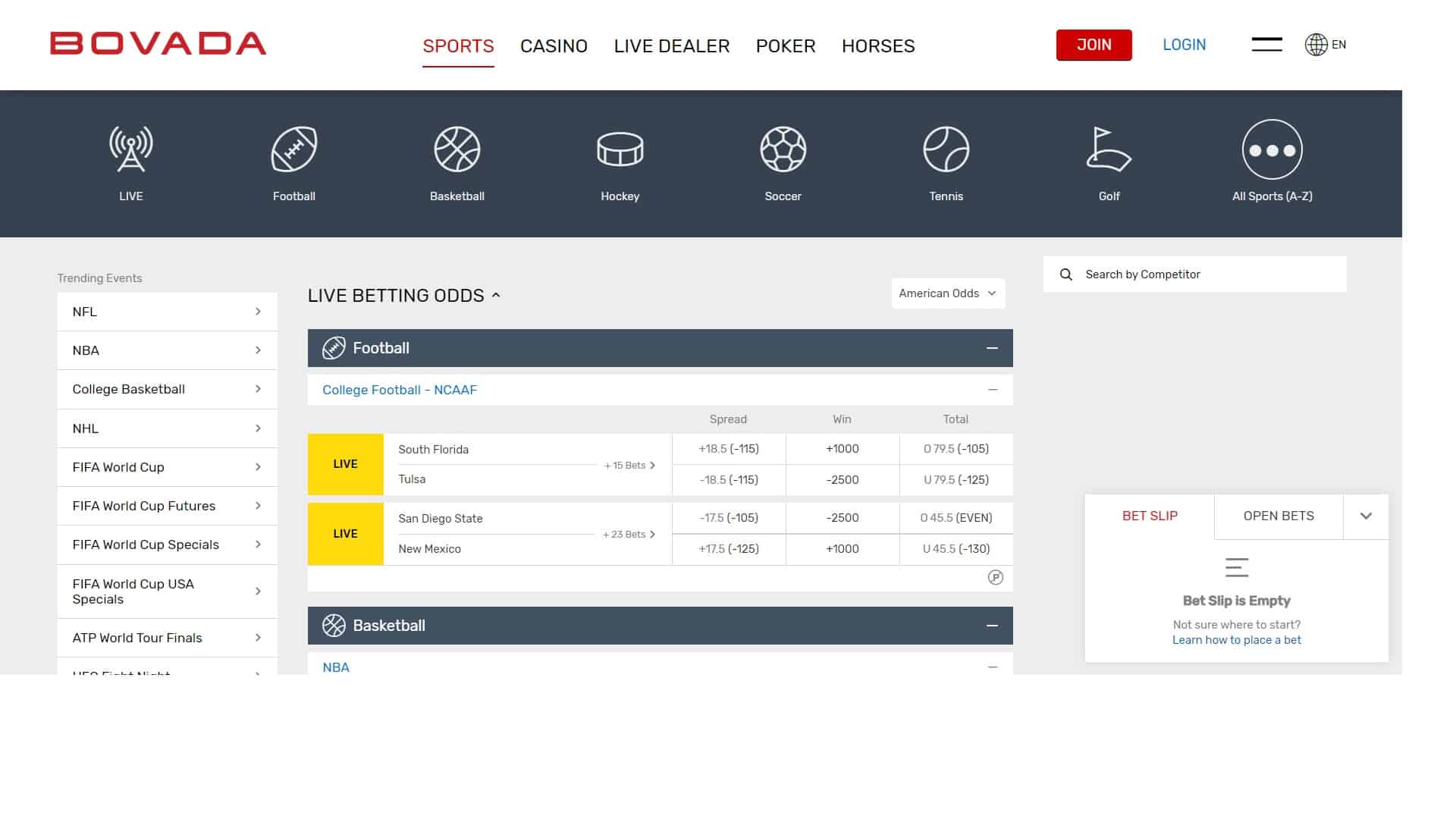Select the Tennis ball icon

click(x=946, y=149)
